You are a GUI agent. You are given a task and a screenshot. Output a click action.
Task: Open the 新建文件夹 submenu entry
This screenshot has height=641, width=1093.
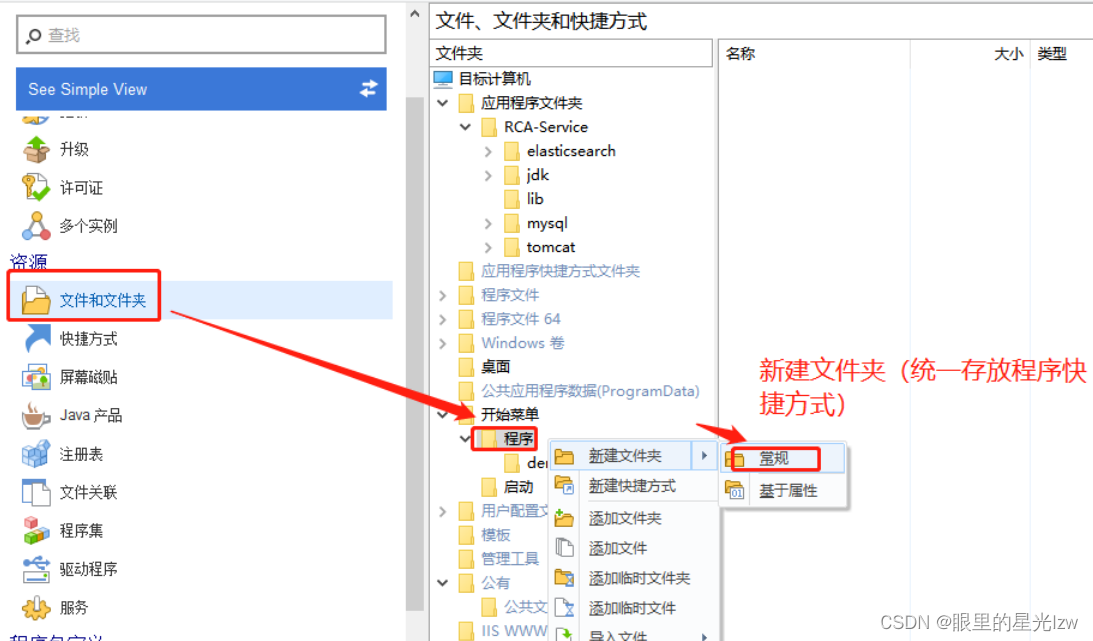pyautogui.click(x=633, y=456)
